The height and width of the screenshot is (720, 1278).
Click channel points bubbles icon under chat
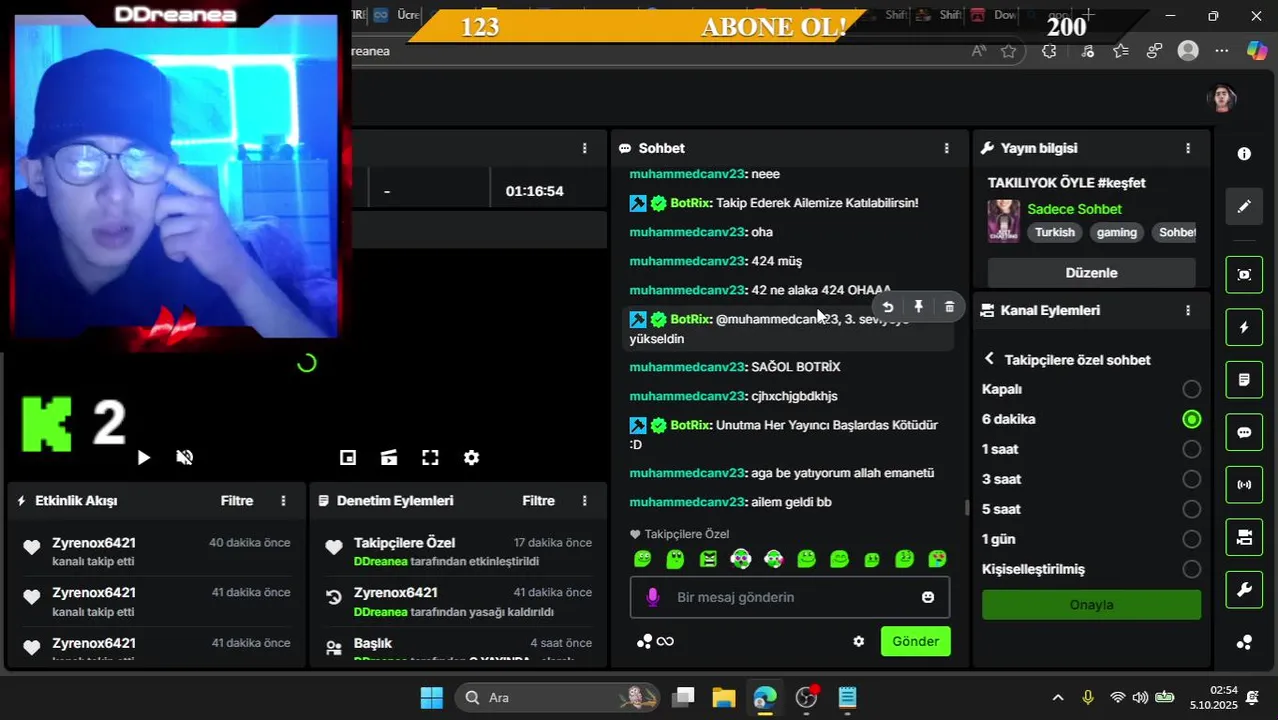644,641
